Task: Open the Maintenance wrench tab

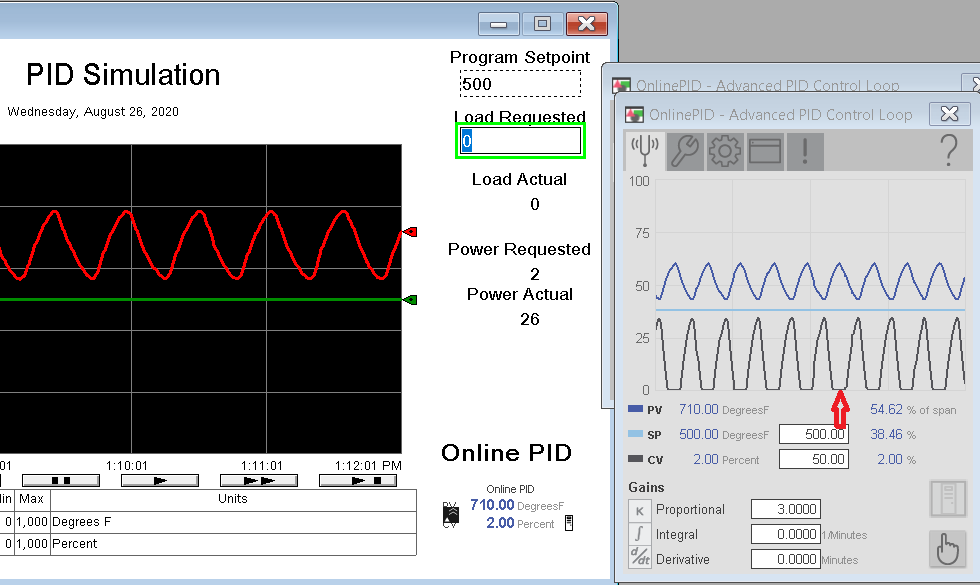Action: point(684,151)
